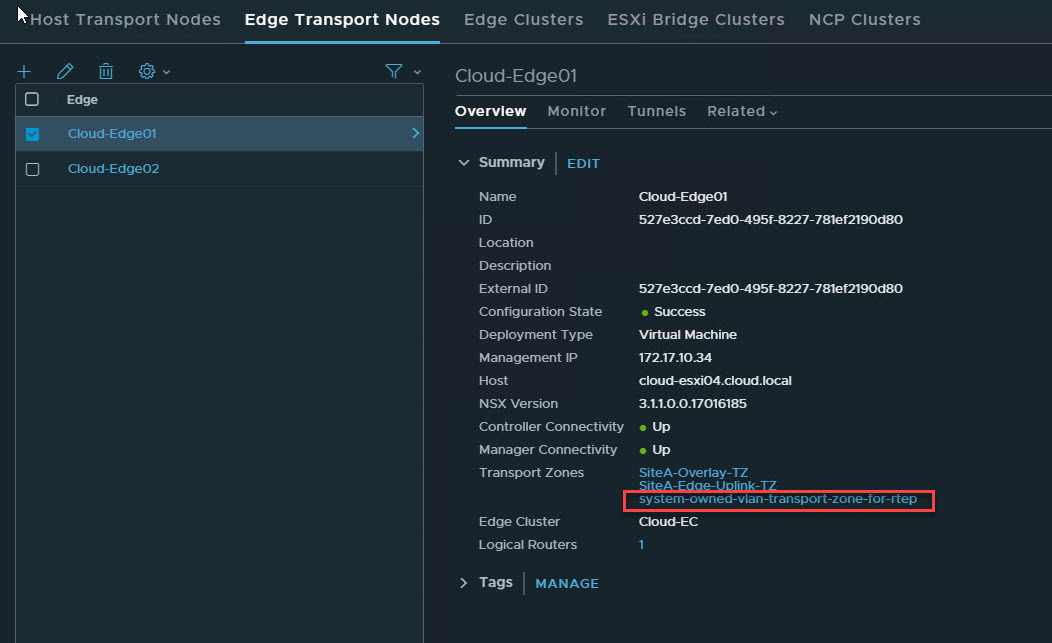This screenshot has width=1052, height=643.
Task: Collapse the Summary section
Action: 463,162
